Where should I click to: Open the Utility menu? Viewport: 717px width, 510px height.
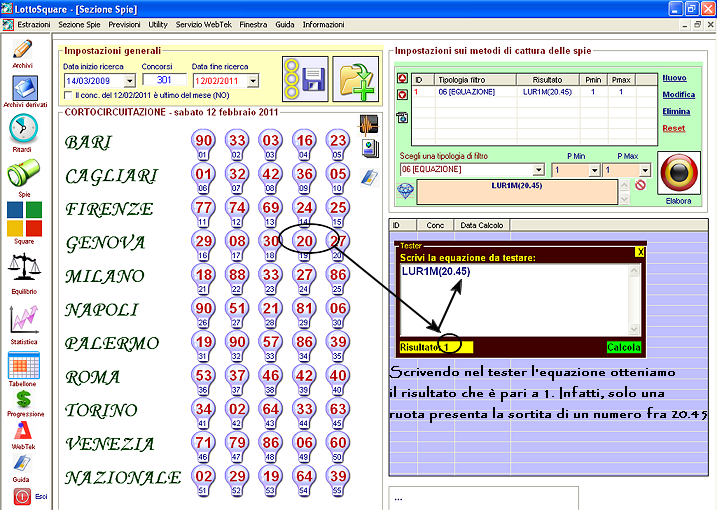(158, 25)
